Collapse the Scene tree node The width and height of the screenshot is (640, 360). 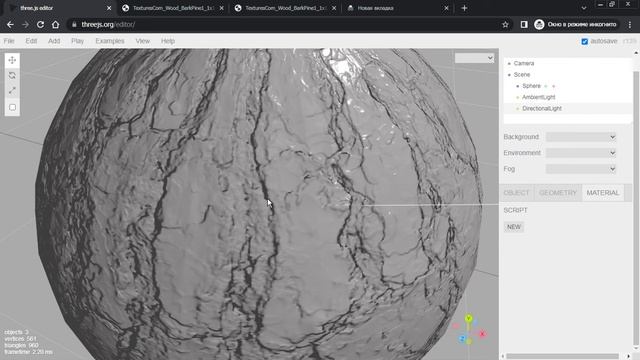tap(509, 75)
